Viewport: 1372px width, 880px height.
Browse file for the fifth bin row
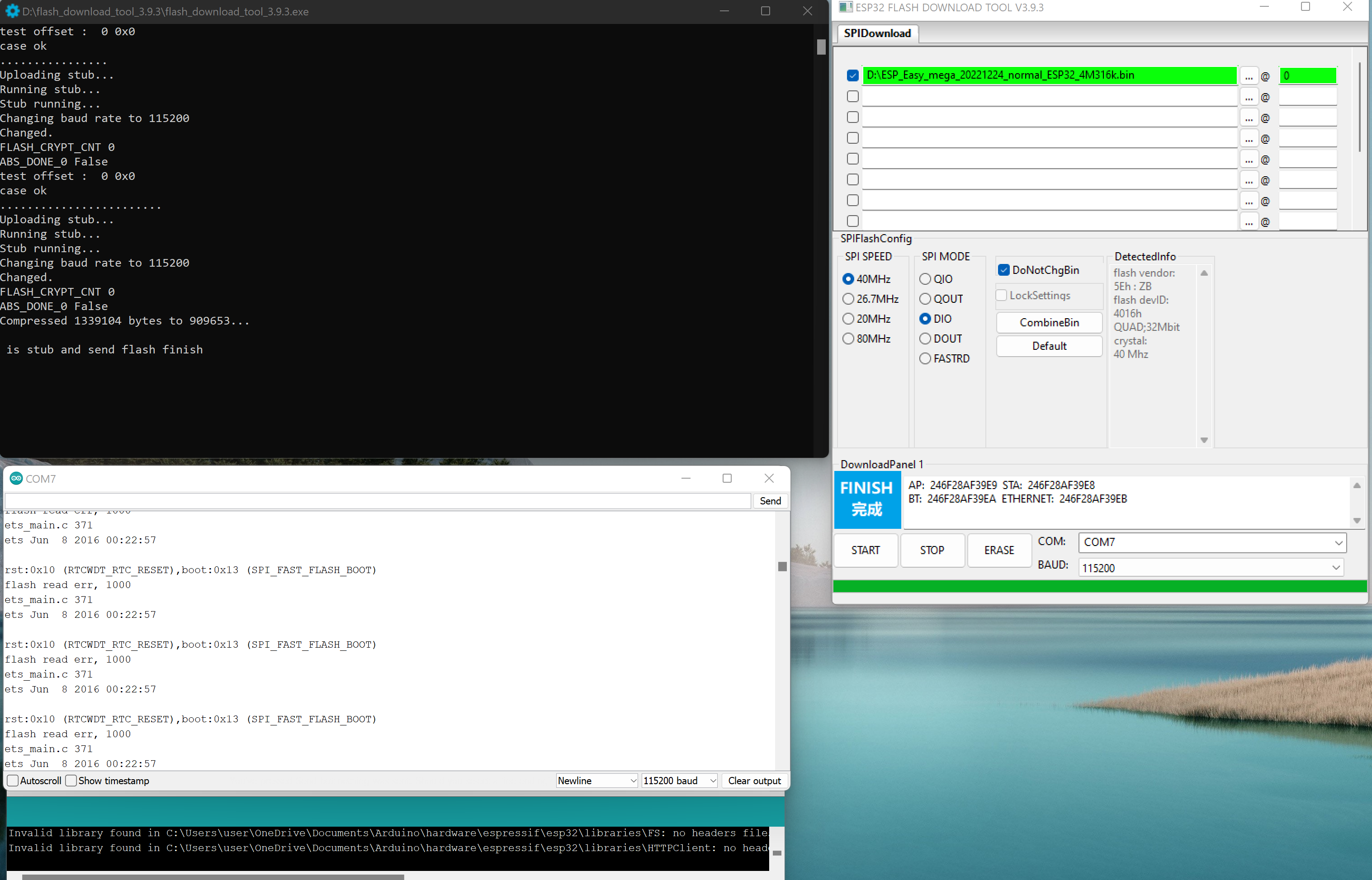pos(1249,159)
